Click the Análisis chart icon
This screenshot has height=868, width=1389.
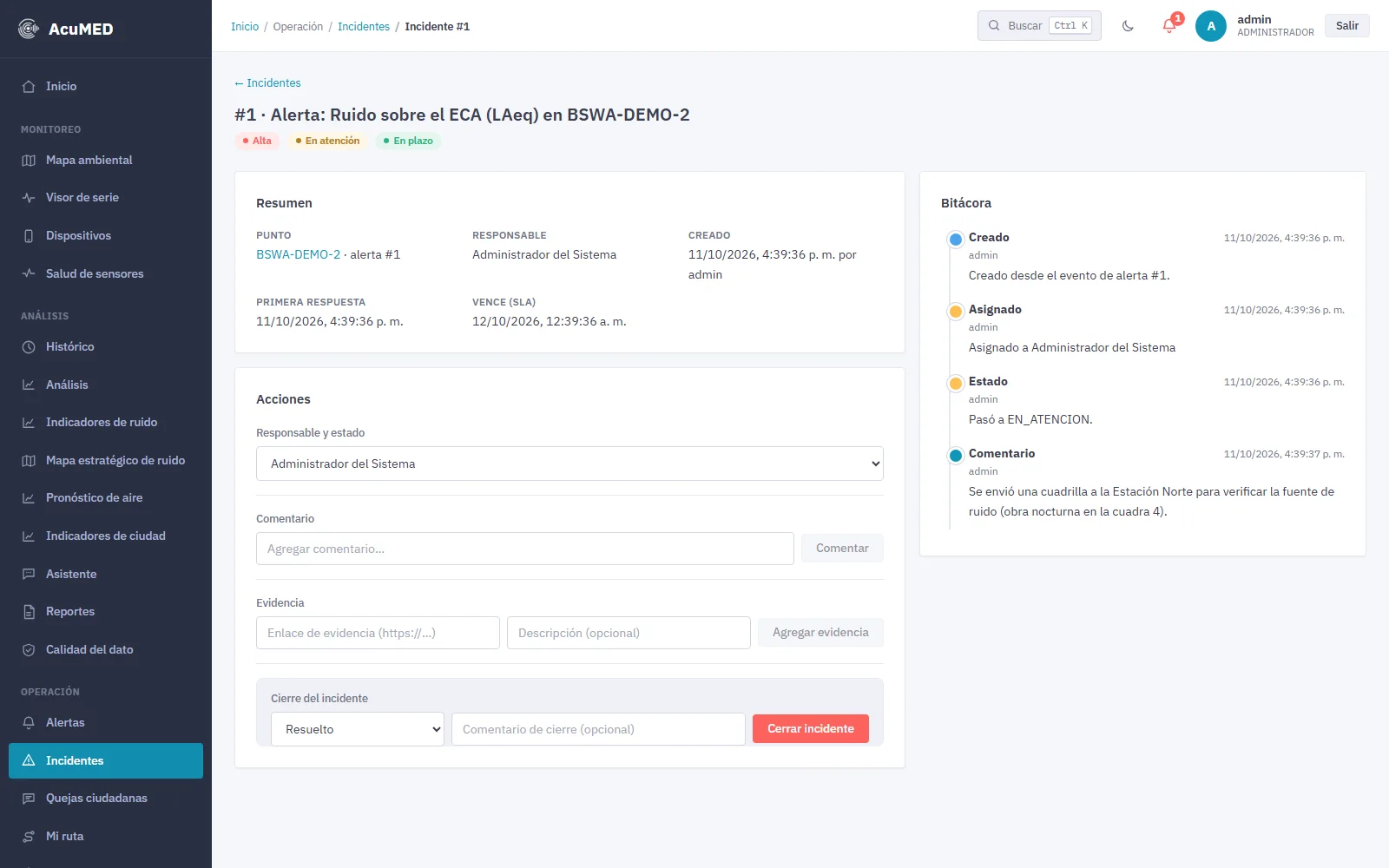(29, 385)
